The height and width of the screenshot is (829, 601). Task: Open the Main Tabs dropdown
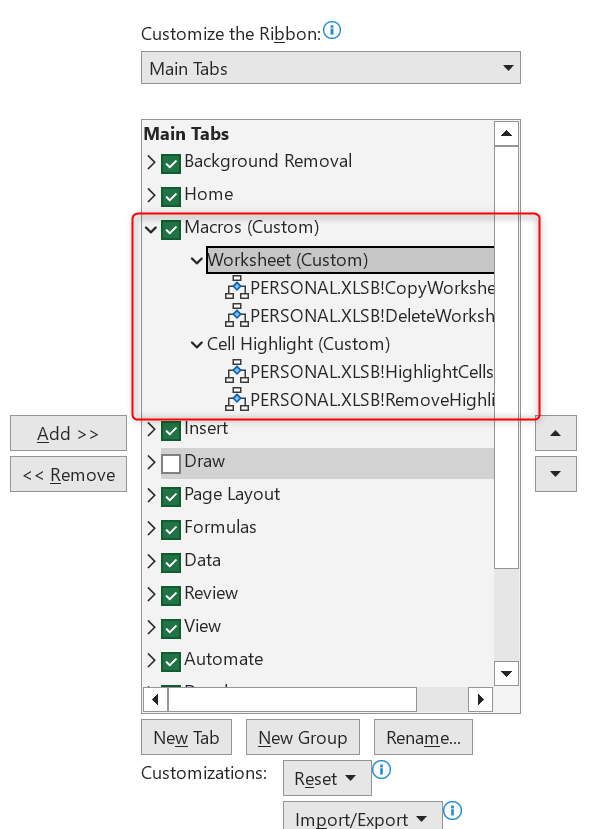[x=331, y=68]
